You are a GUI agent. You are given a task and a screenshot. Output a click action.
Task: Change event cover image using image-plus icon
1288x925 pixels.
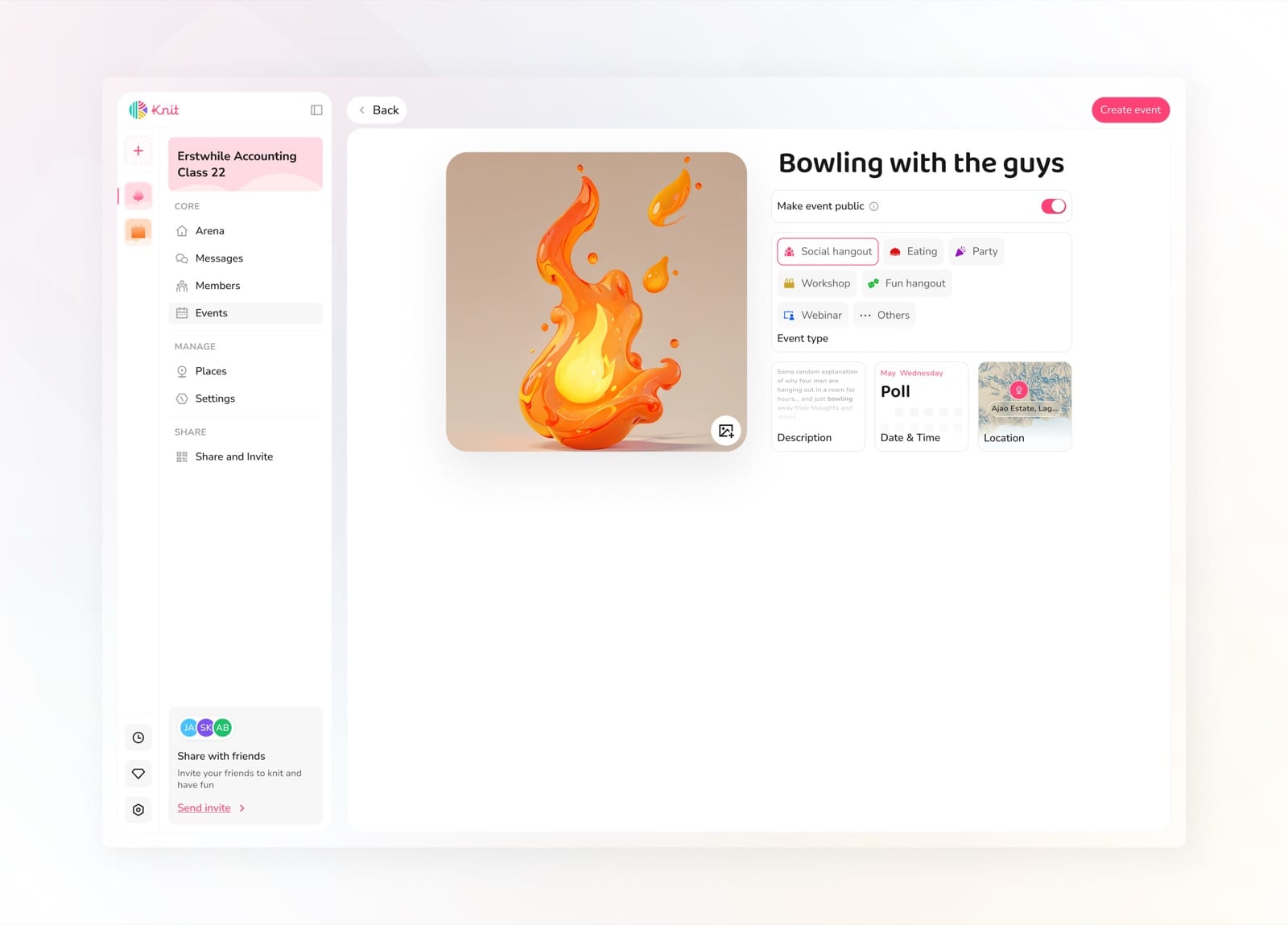(x=726, y=431)
